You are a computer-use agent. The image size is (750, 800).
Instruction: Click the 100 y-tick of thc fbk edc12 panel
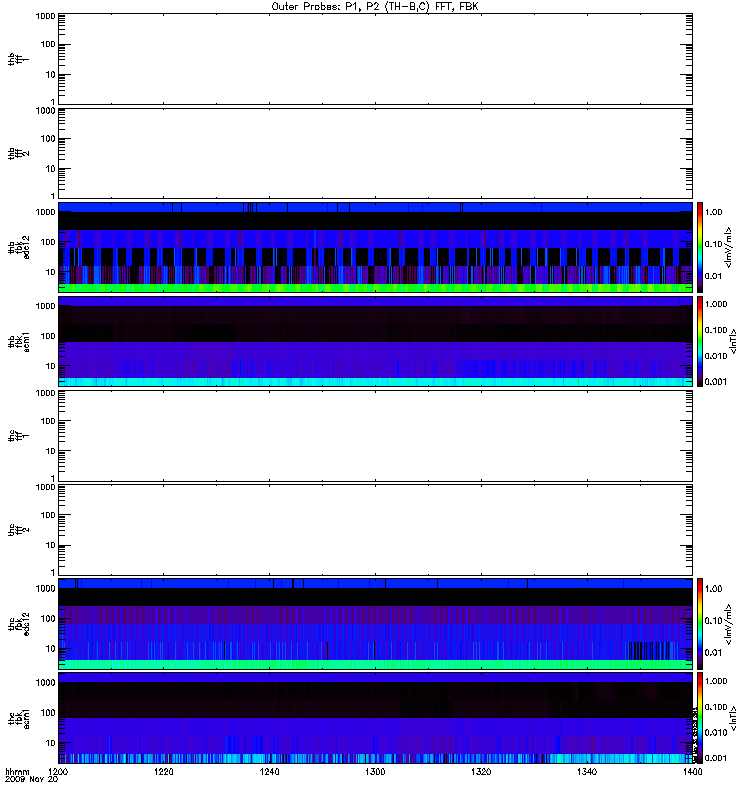pyautogui.click(x=48, y=619)
